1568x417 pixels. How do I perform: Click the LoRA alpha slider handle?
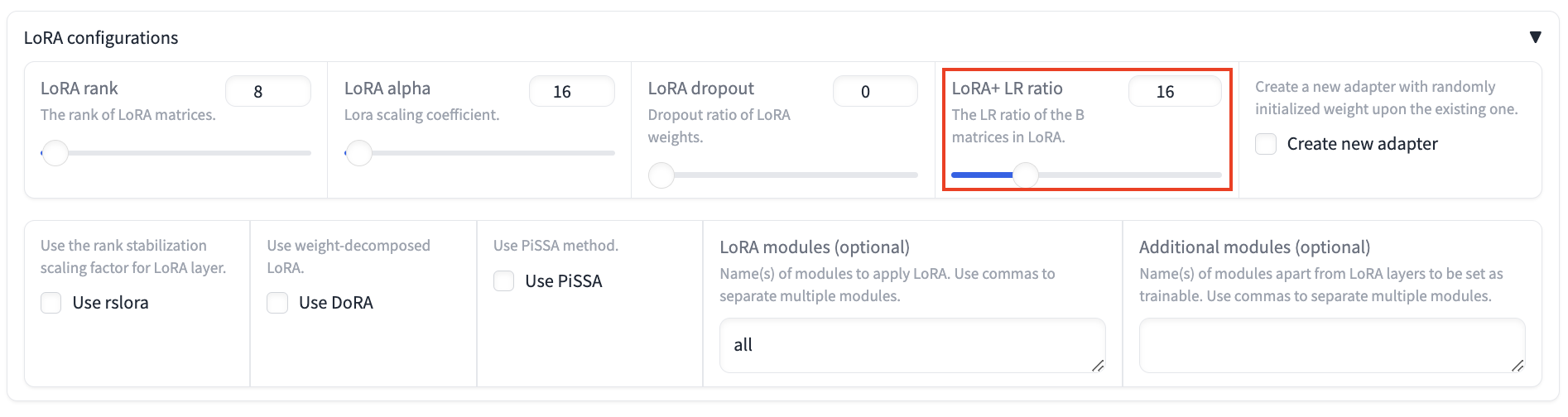pos(358,153)
